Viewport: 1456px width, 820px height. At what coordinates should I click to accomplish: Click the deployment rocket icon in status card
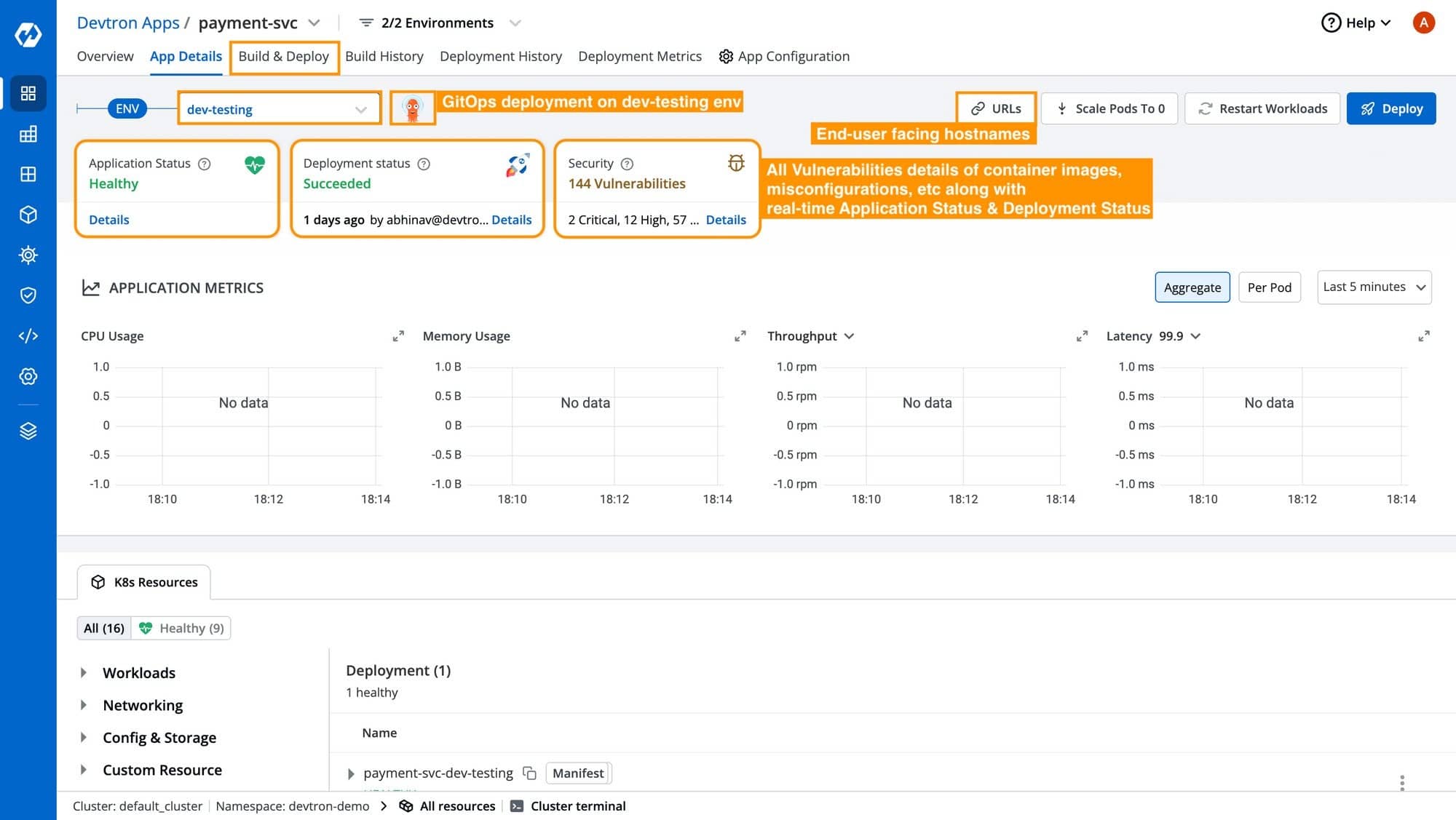(518, 165)
